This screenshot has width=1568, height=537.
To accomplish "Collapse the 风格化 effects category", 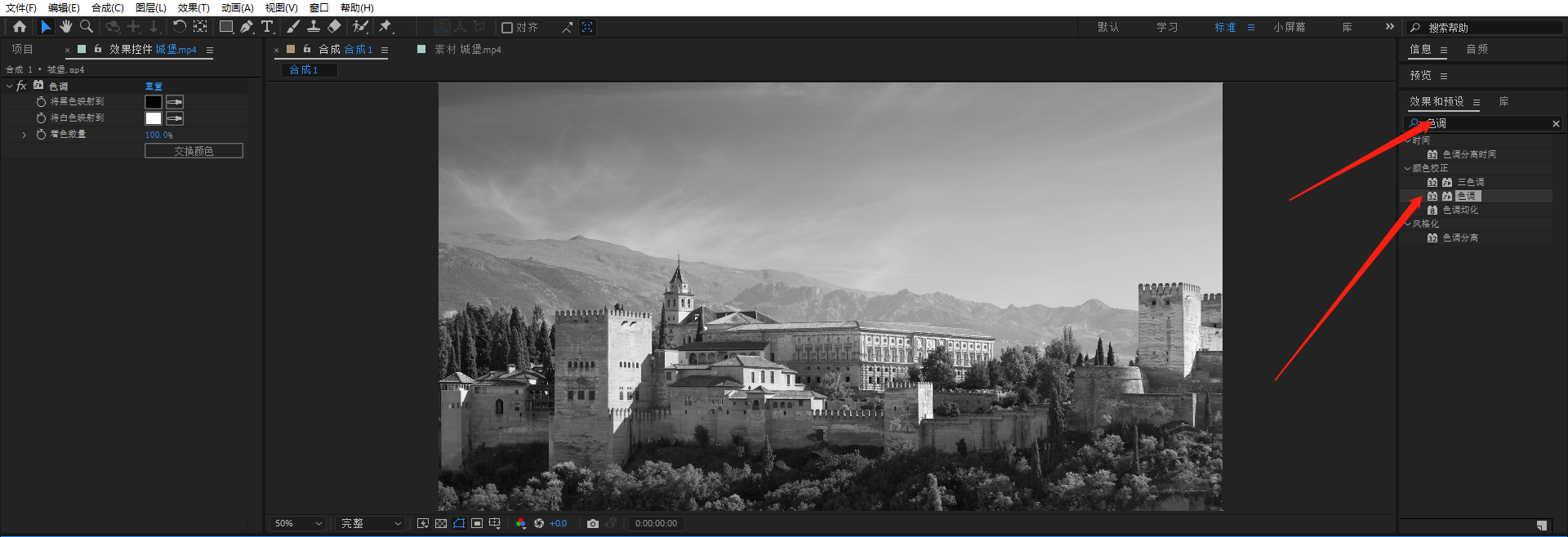I will click(x=1408, y=224).
